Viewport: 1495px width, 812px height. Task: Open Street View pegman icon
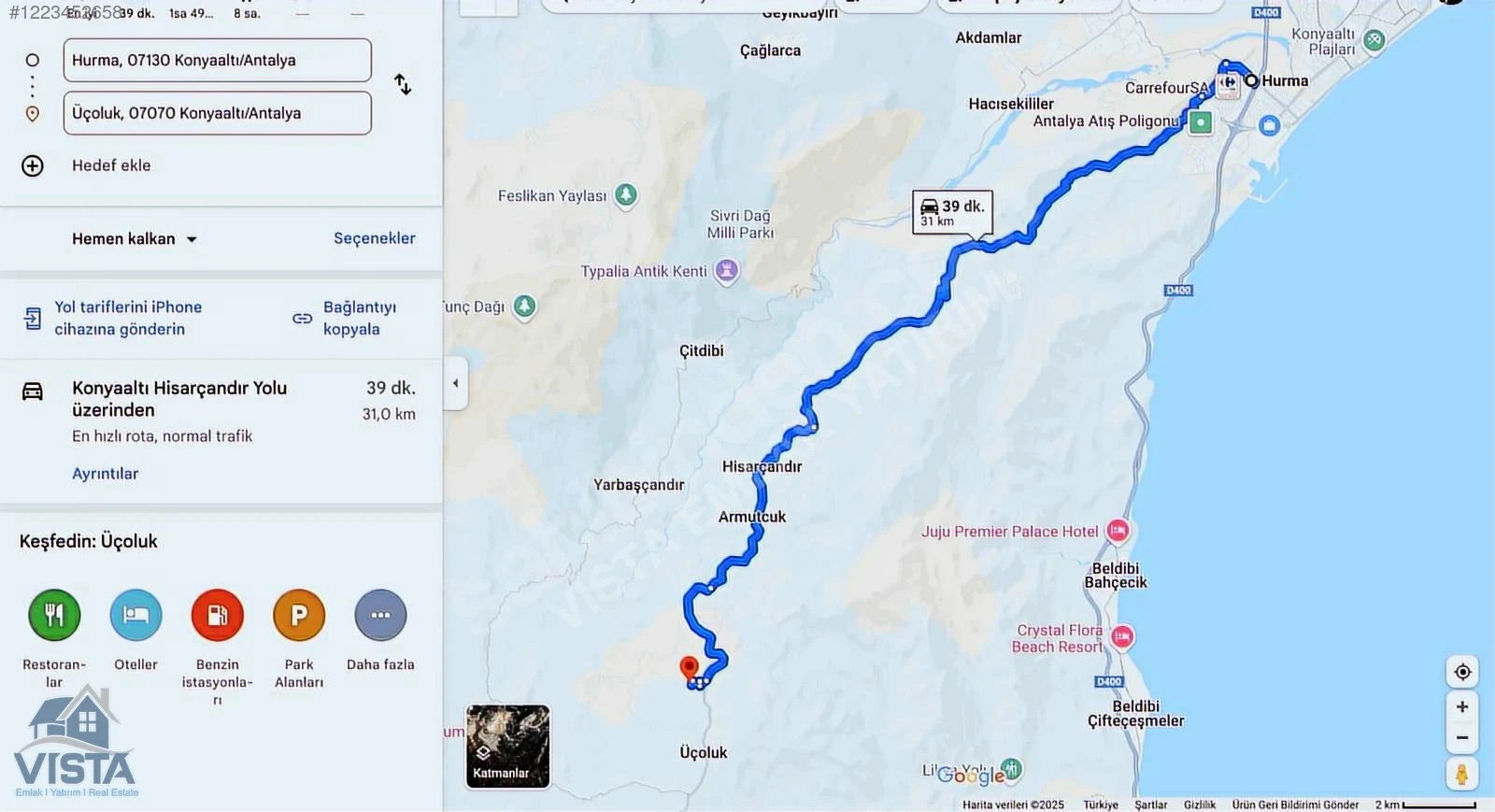point(1462,774)
